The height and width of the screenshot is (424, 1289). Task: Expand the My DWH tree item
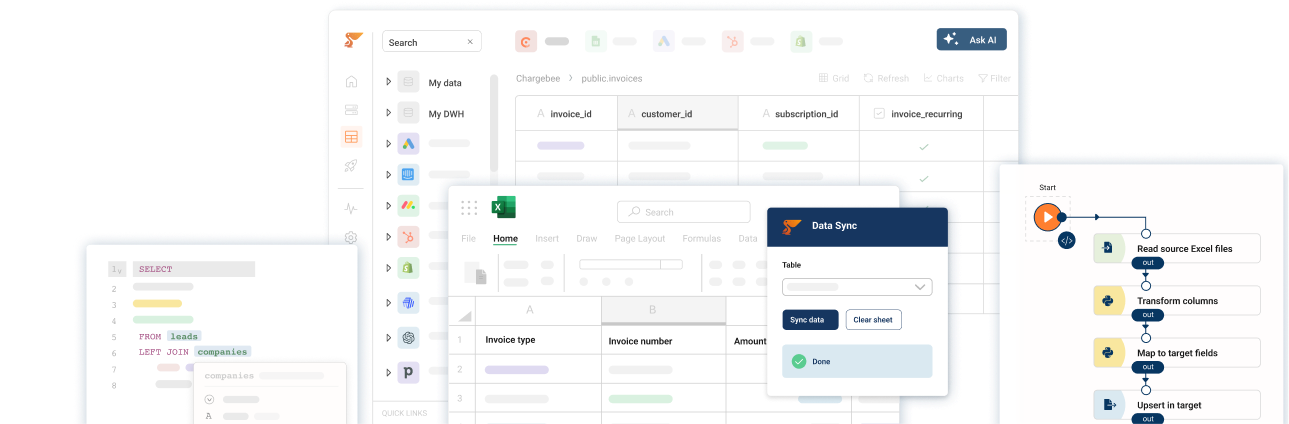[x=388, y=113]
